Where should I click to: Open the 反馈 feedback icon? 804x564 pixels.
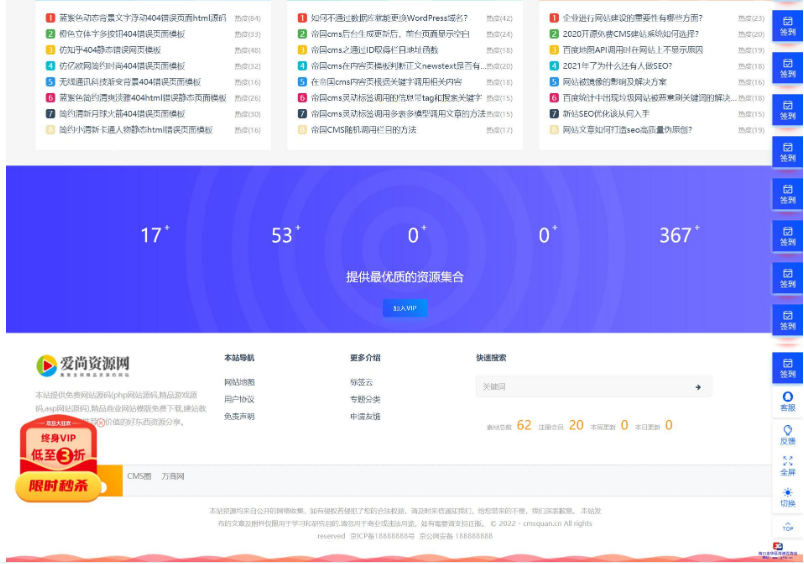click(787, 434)
